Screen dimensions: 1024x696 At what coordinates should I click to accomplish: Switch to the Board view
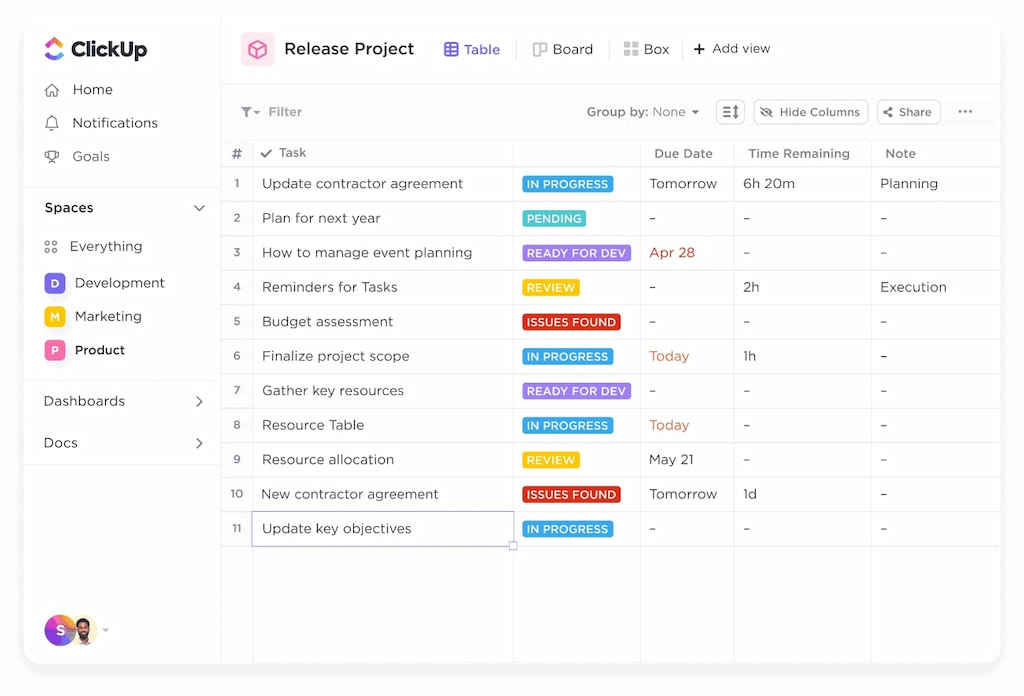click(563, 48)
